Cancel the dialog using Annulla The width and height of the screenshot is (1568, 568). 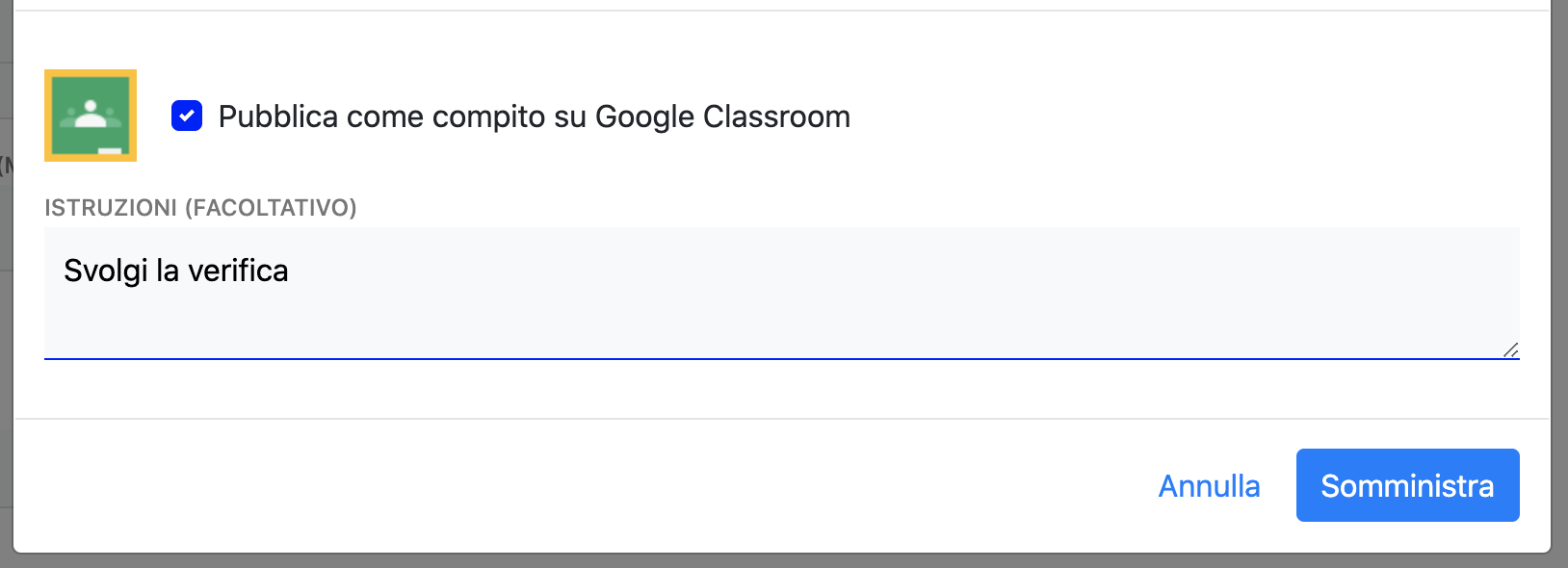[1209, 486]
